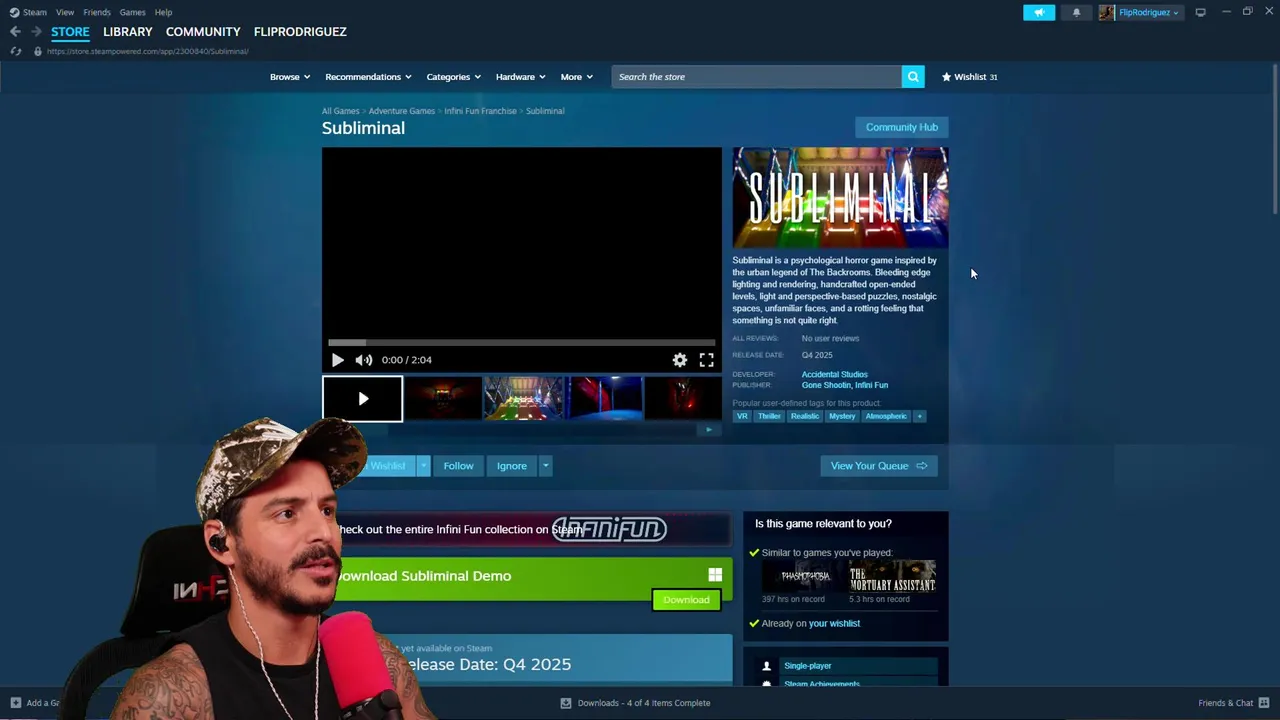Click the Windows platform icon on demo banner
This screenshot has width=1280, height=720.
pos(715,575)
